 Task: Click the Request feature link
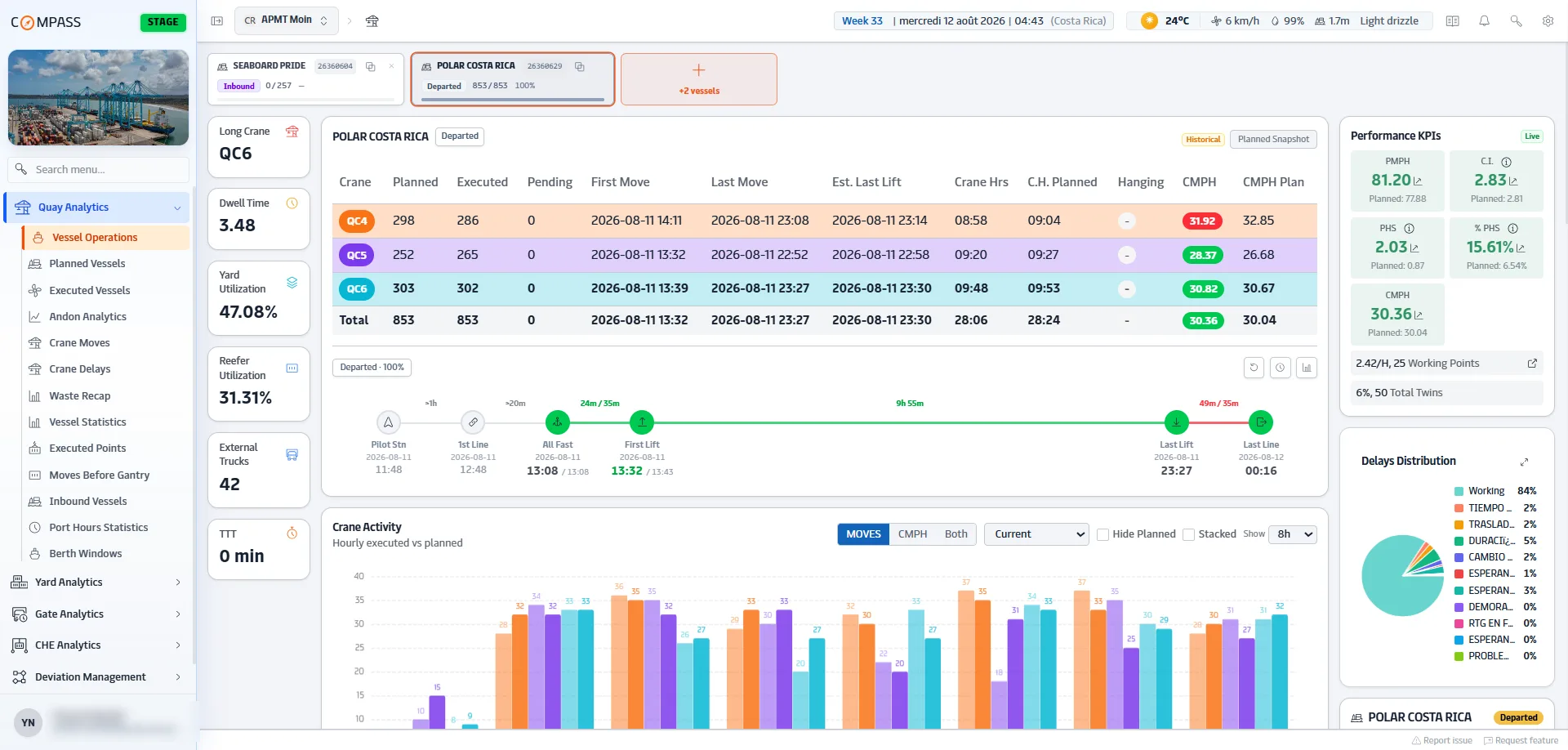coord(1521,741)
